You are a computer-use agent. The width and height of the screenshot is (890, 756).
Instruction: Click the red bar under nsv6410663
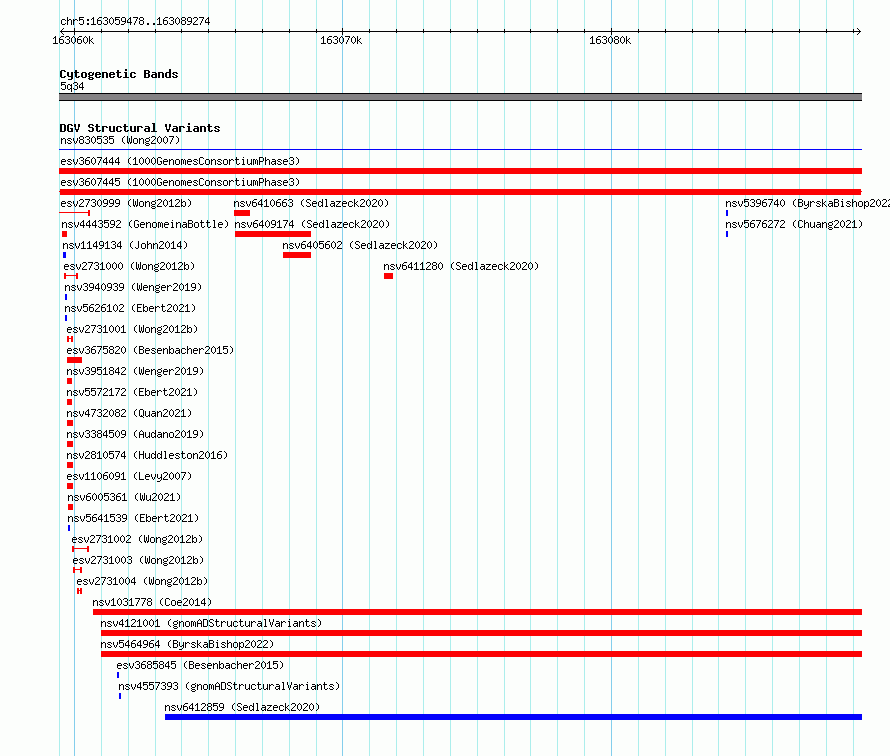[x=242, y=213]
